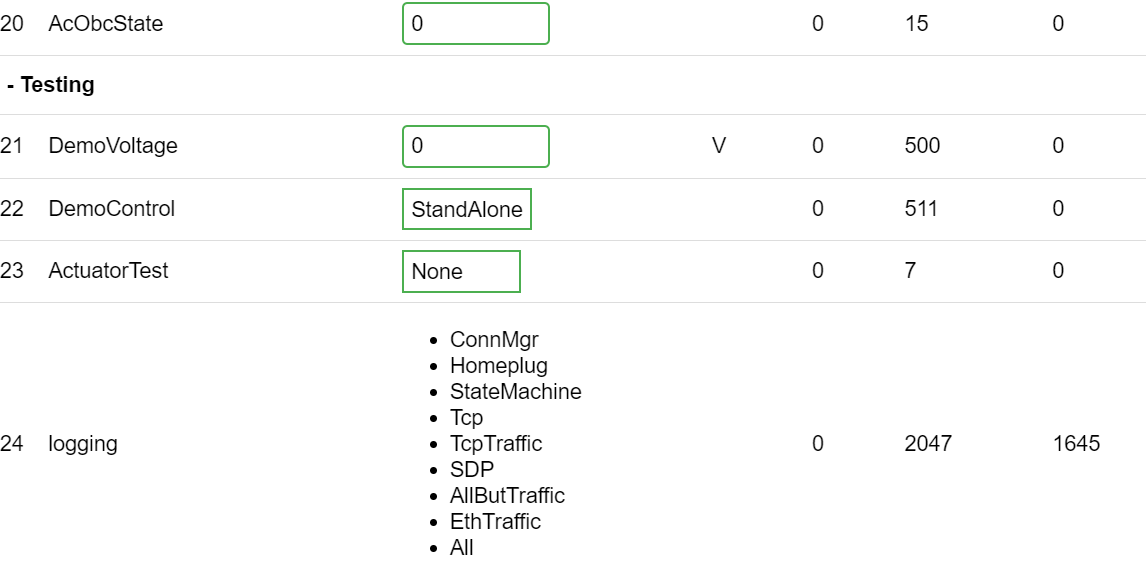This screenshot has height=568, width=1146.
Task: Choose AllButTraffic logging option
Action: point(507,495)
